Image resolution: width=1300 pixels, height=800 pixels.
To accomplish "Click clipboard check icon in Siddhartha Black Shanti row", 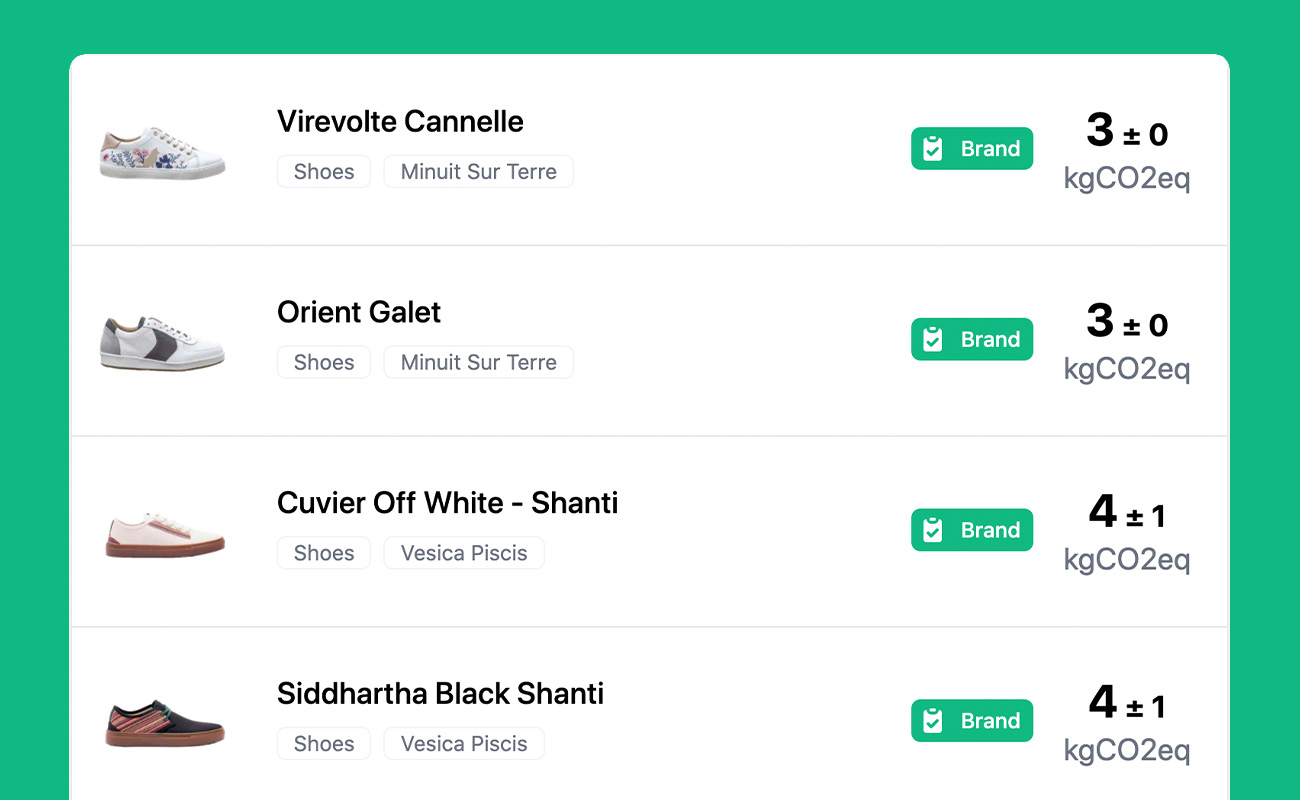I will [x=933, y=721].
